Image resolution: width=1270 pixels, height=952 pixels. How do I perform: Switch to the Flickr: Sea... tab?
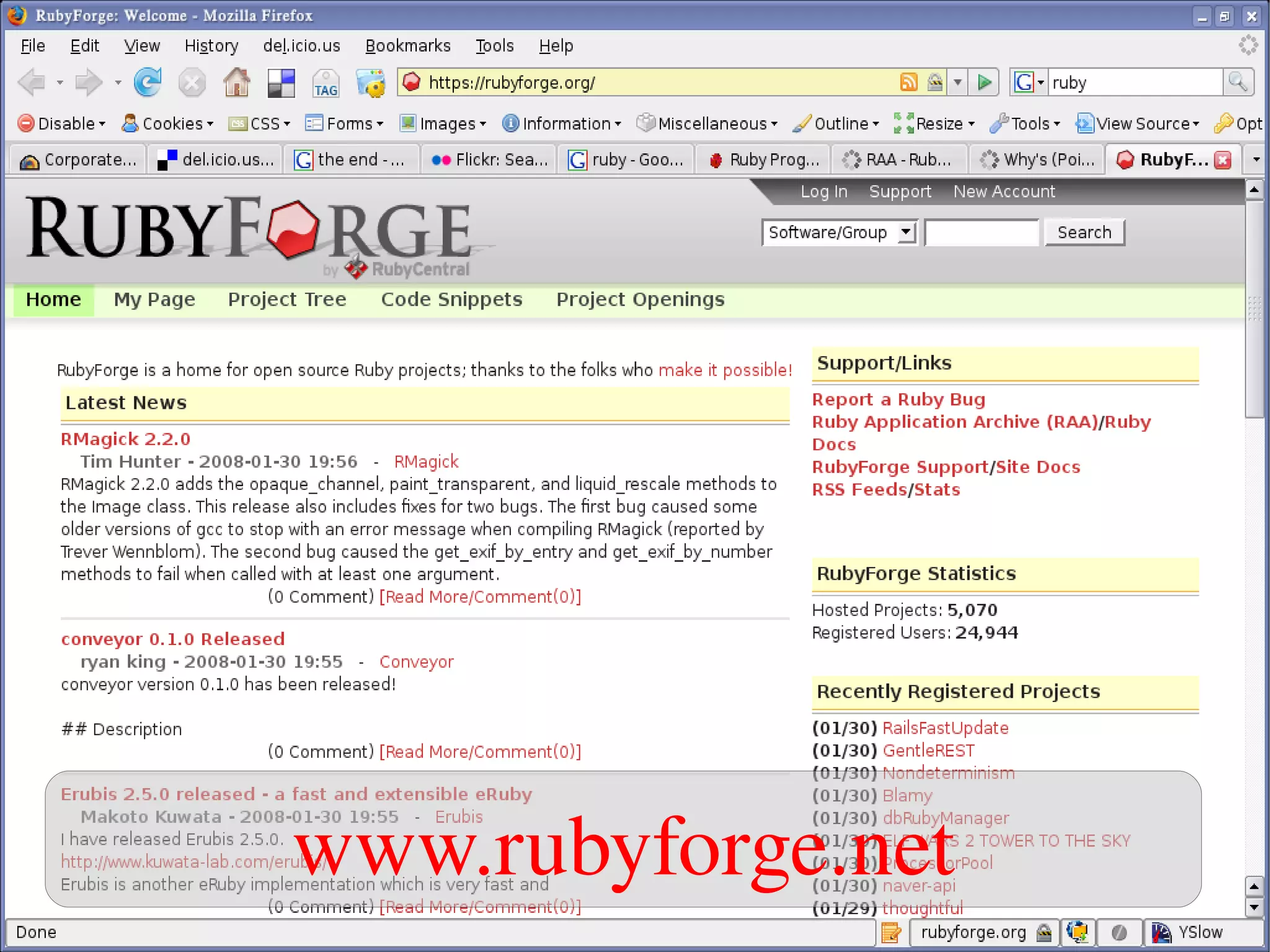[x=489, y=160]
